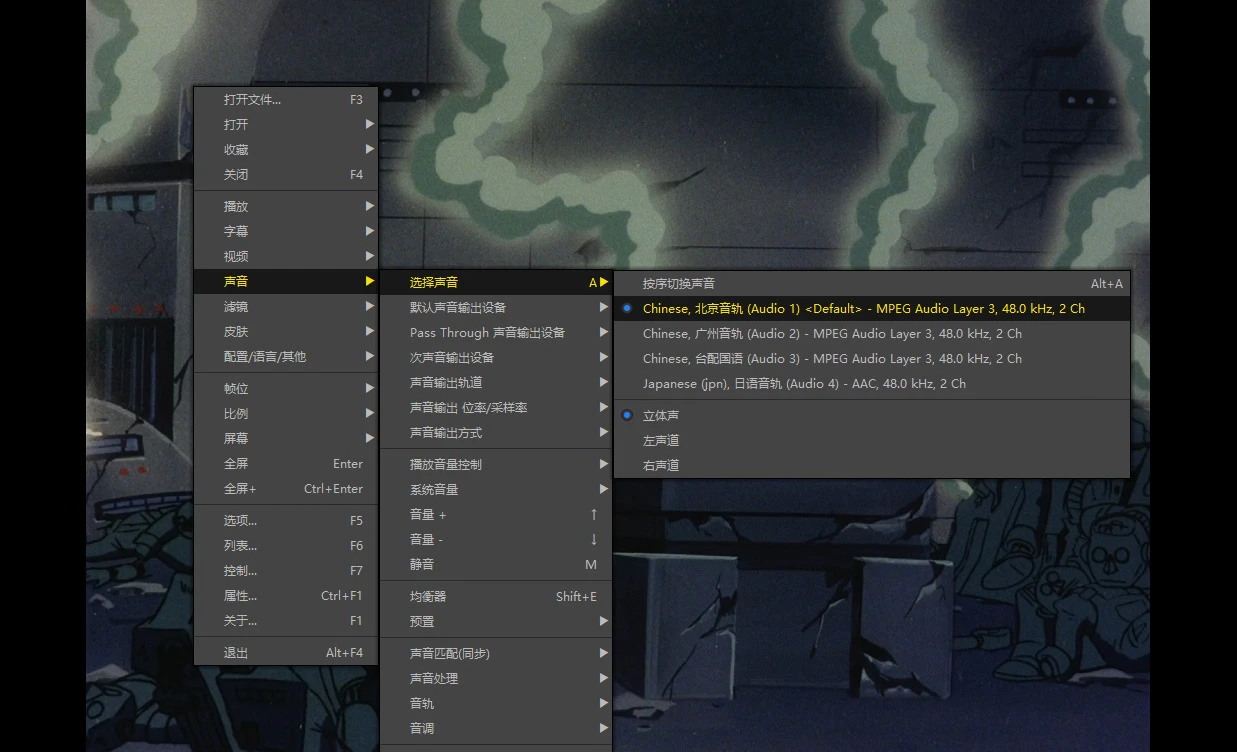Open 声音处理 submenu
This screenshot has height=752, width=1237.
496,678
